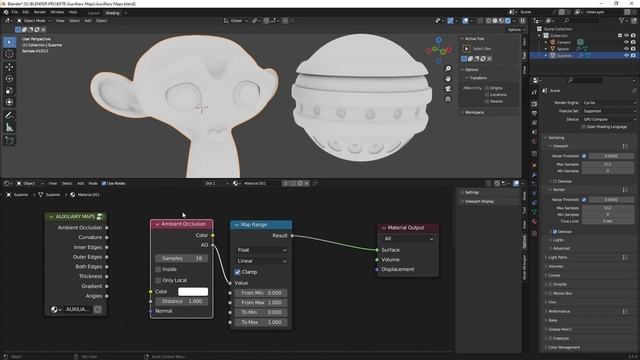The height and width of the screenshot is (360, 640).
Task: Click the Ambient Occlusion white Color swatch
Action: coord(193,292)
